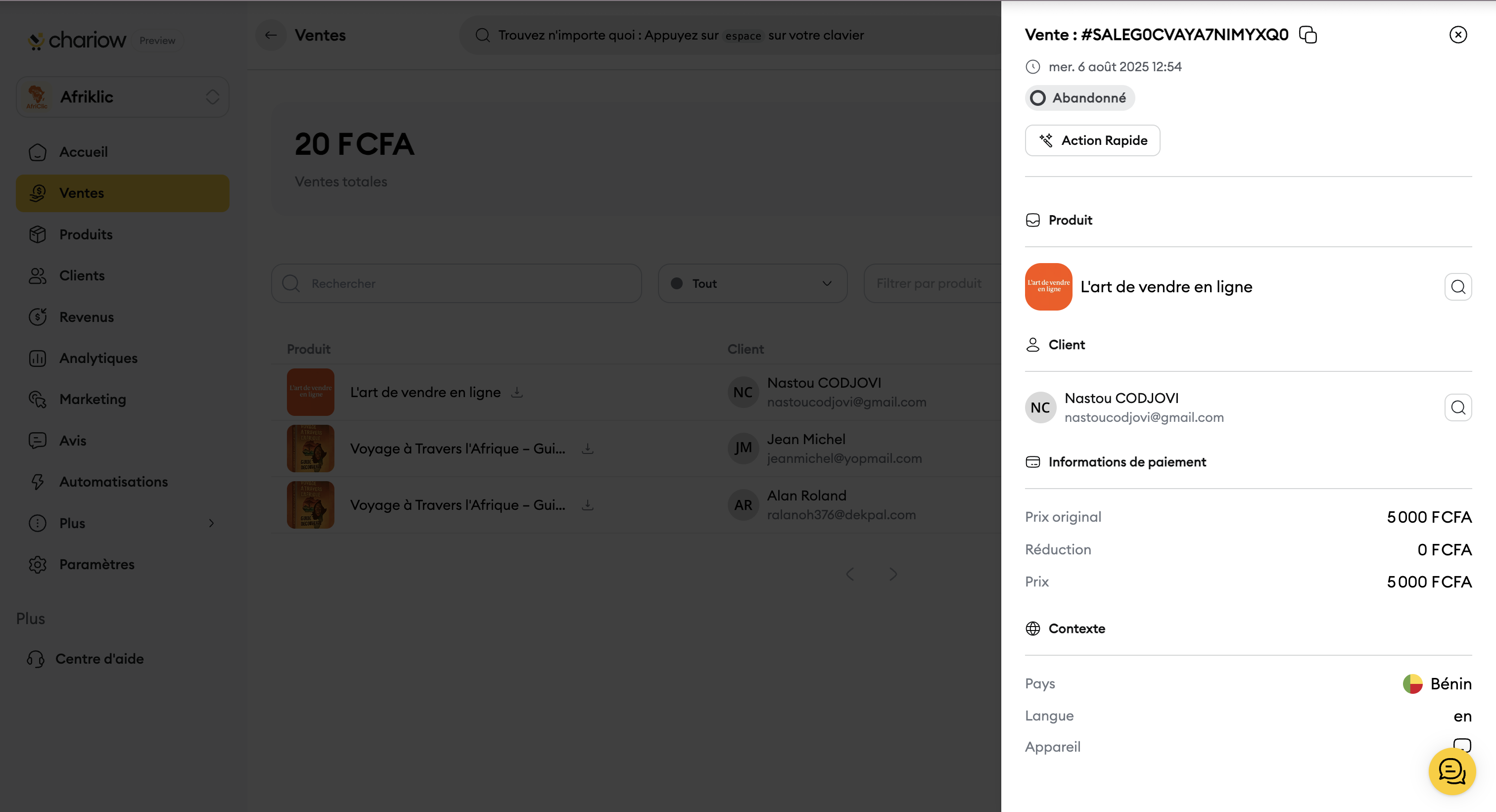Image resolution: width=1496 pixels, height=812 pixels.
Task: View client Nastou CODJOVI details
Action: click(1458, 407)
